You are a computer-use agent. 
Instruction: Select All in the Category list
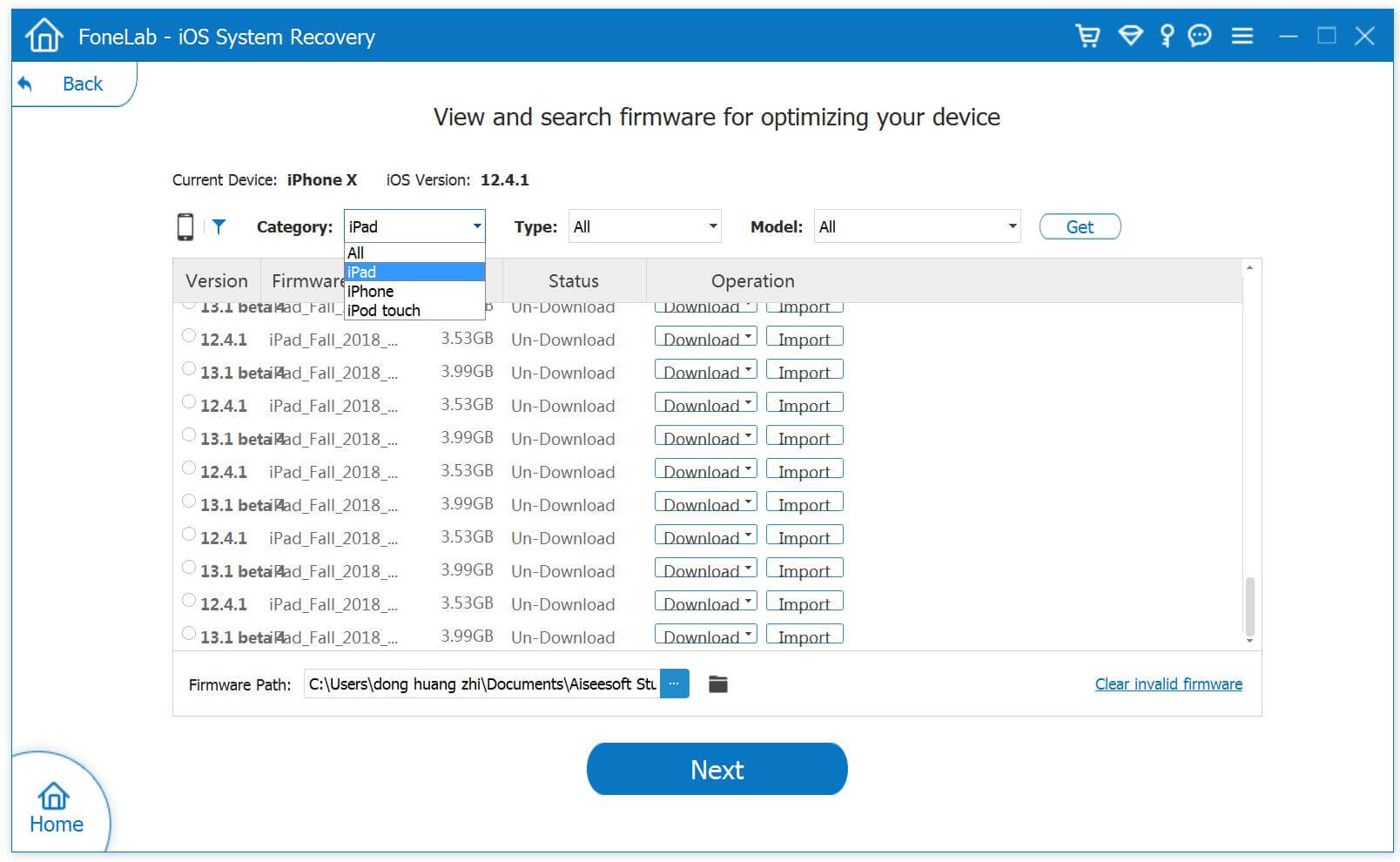click(414, 253)
